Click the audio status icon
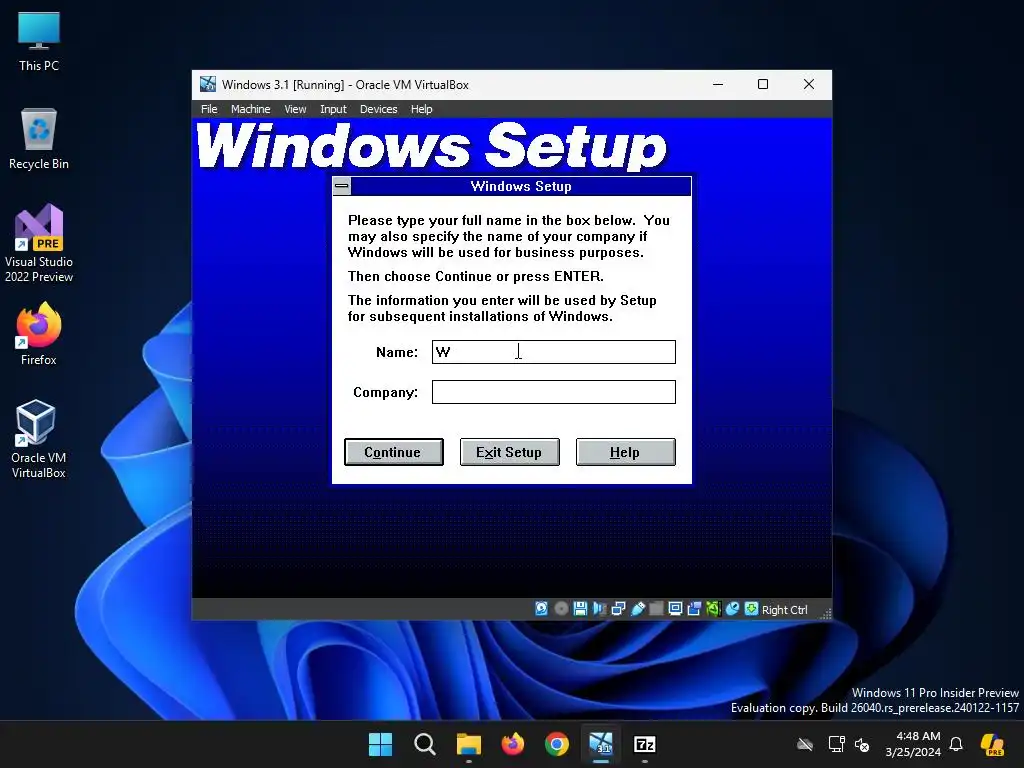This screenshot has width=1024, height=768. pyautogui.click(x=599, y=609)
